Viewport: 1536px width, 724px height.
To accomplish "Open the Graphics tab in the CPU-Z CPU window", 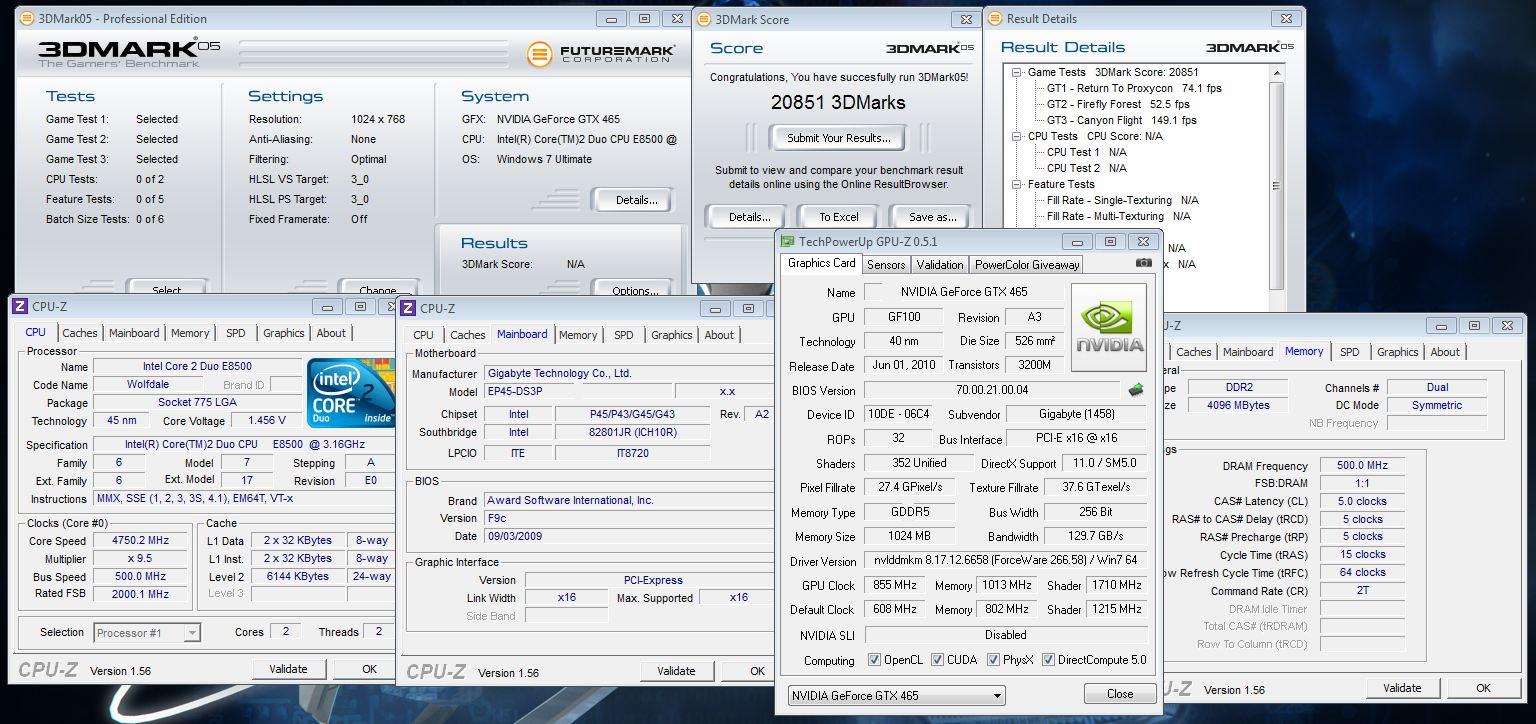I will point(284,333).
